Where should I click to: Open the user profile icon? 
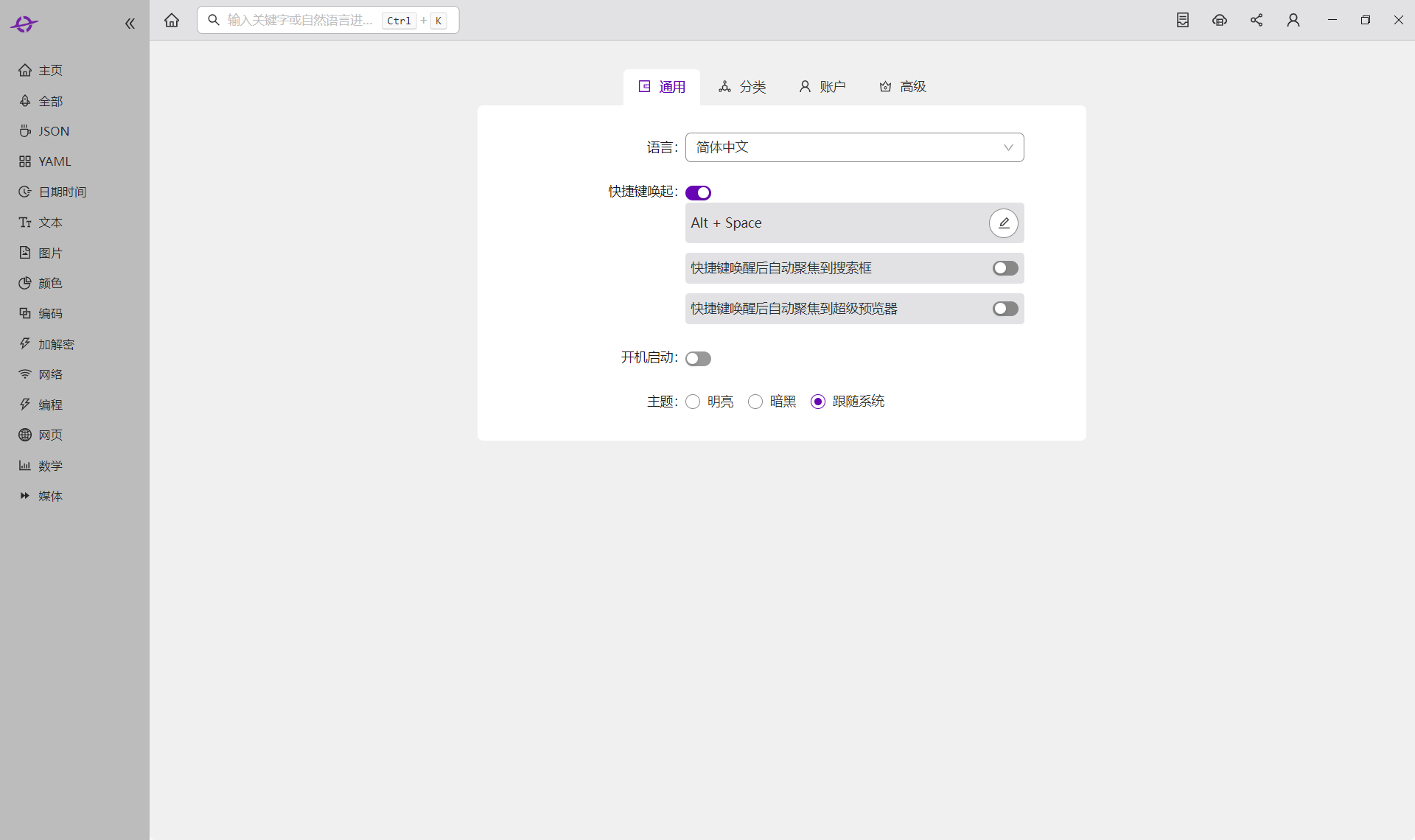click(x=1293, y=20)
